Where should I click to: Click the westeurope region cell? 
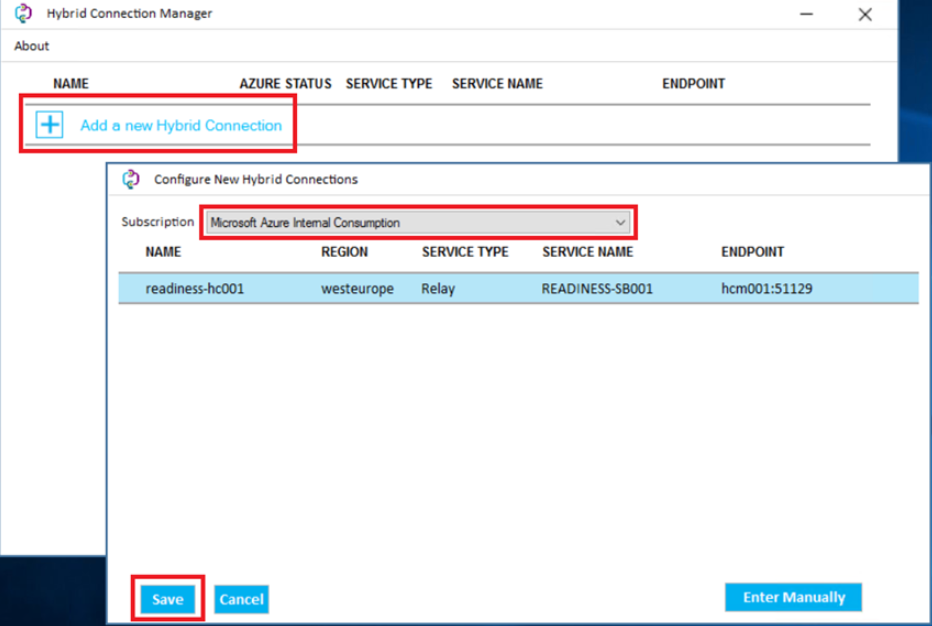pyautogui.click(x=357, y=289)
